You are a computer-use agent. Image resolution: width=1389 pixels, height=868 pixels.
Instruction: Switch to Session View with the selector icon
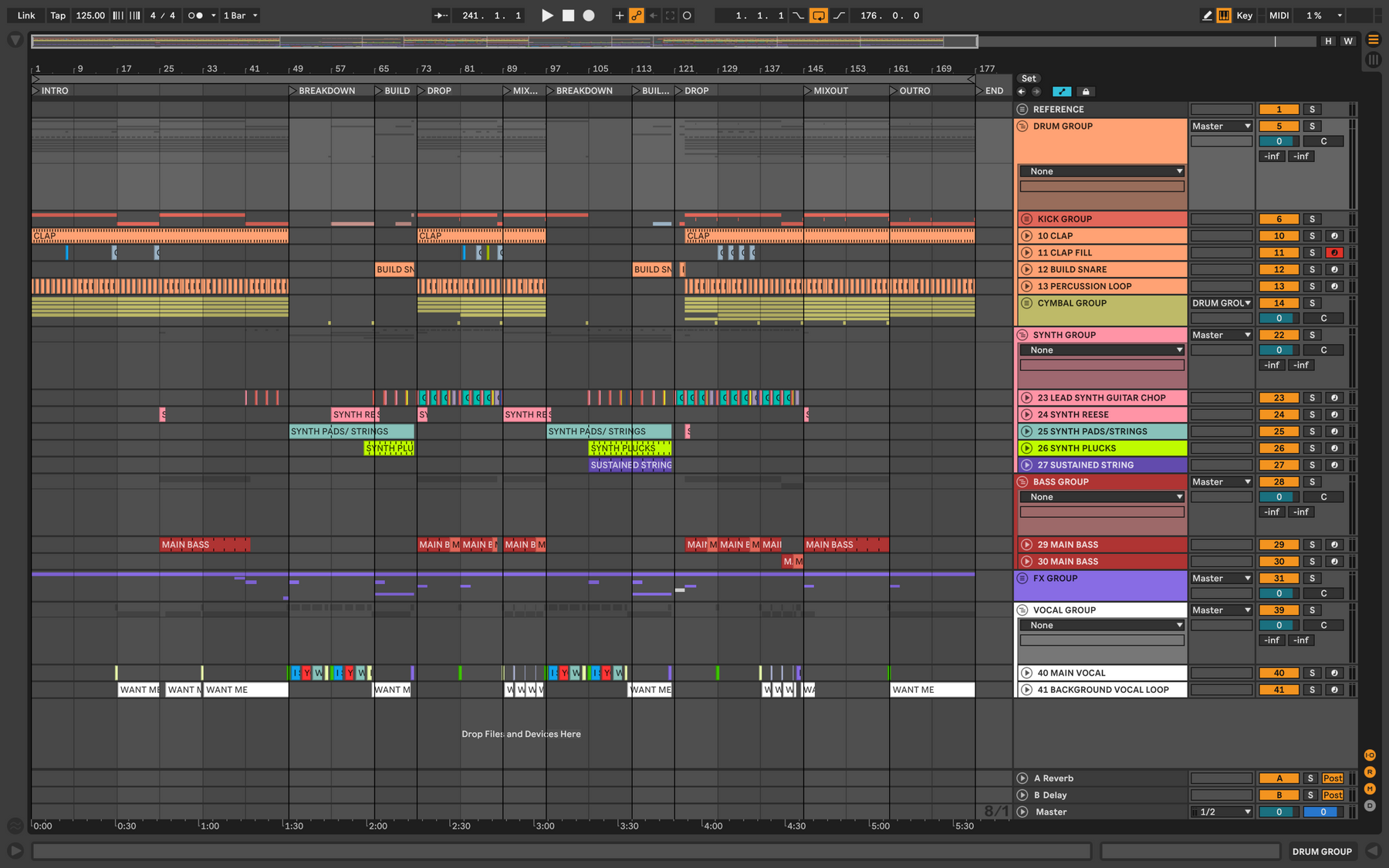pyautogui.click(x=1374, y=60)
